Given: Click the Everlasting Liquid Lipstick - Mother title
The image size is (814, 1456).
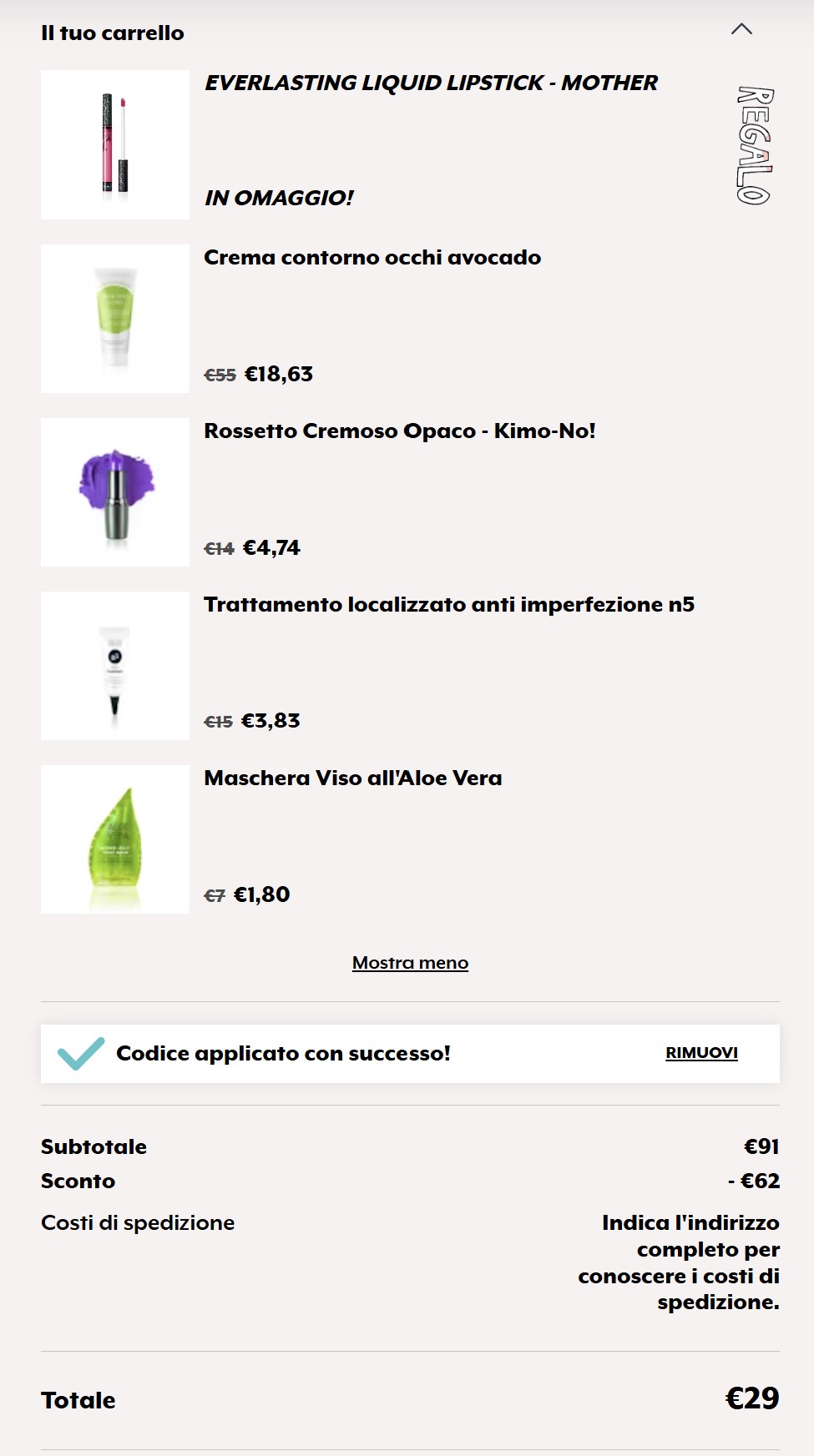Looking at the screenshot, I should pyautogui.click(x=431, y=83).
